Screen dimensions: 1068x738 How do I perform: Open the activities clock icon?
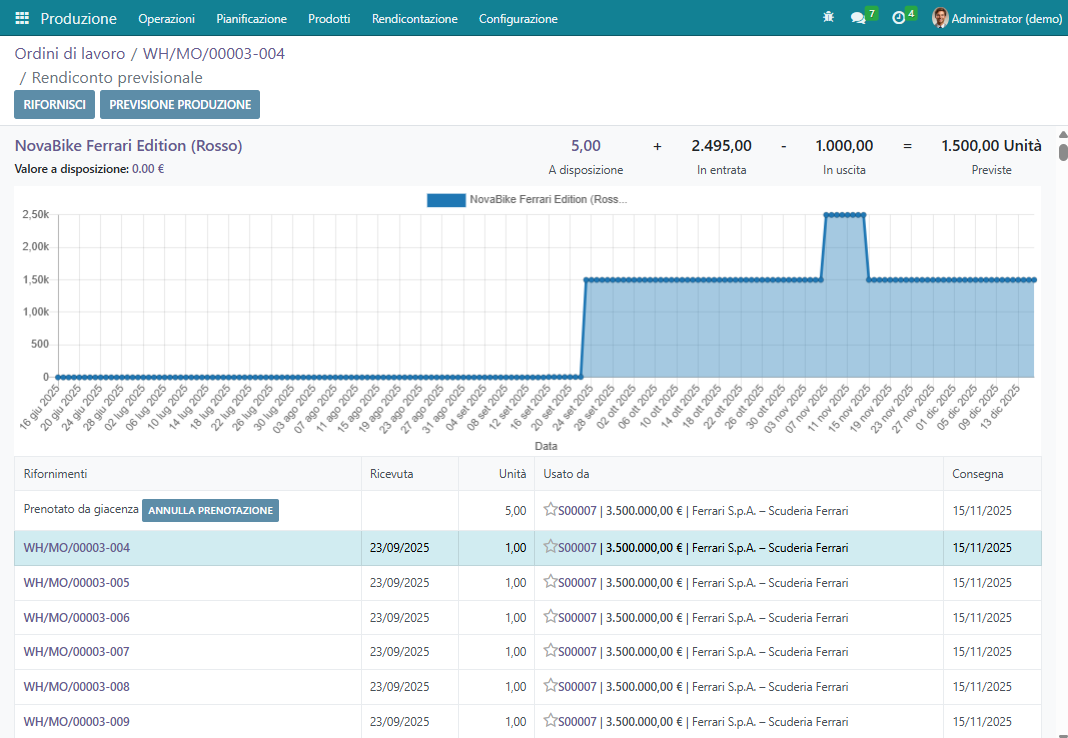[x=898, y=18]
